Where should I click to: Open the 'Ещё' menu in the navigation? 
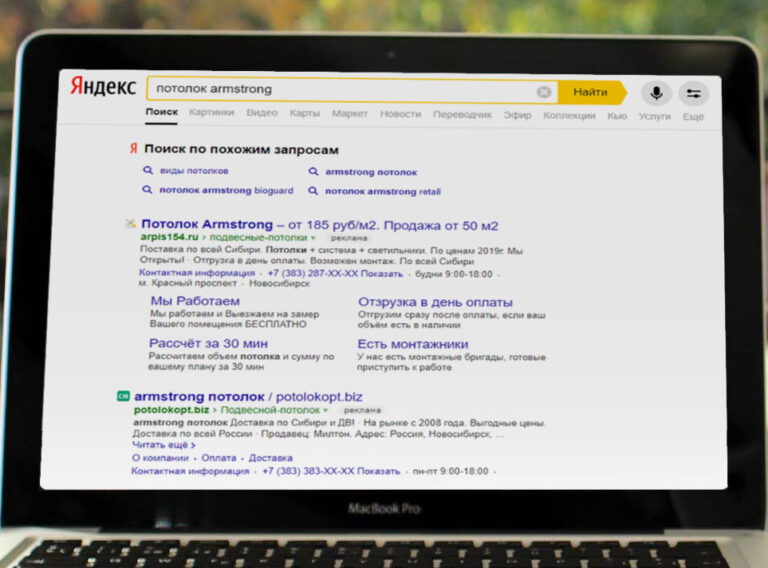693,117
